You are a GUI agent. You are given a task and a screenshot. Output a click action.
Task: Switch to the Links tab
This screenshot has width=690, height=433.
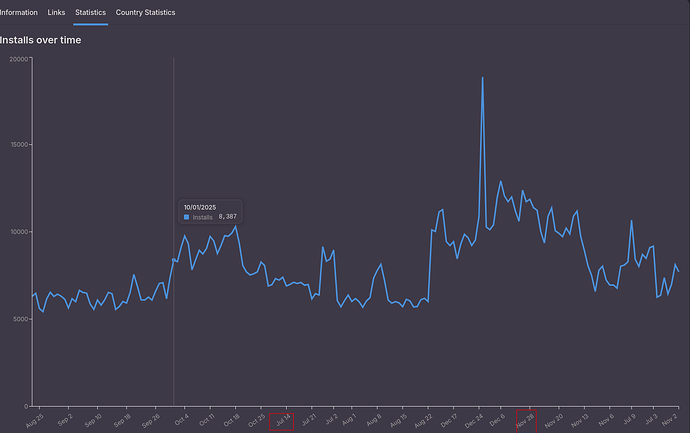56,12
